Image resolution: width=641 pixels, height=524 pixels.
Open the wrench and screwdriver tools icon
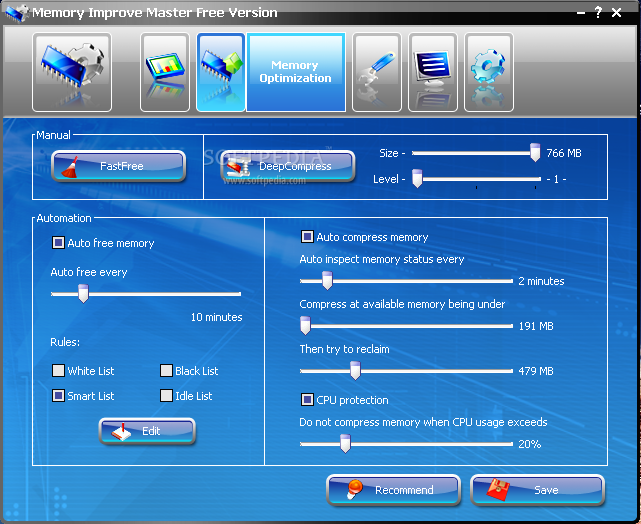[x=377, y=72]
